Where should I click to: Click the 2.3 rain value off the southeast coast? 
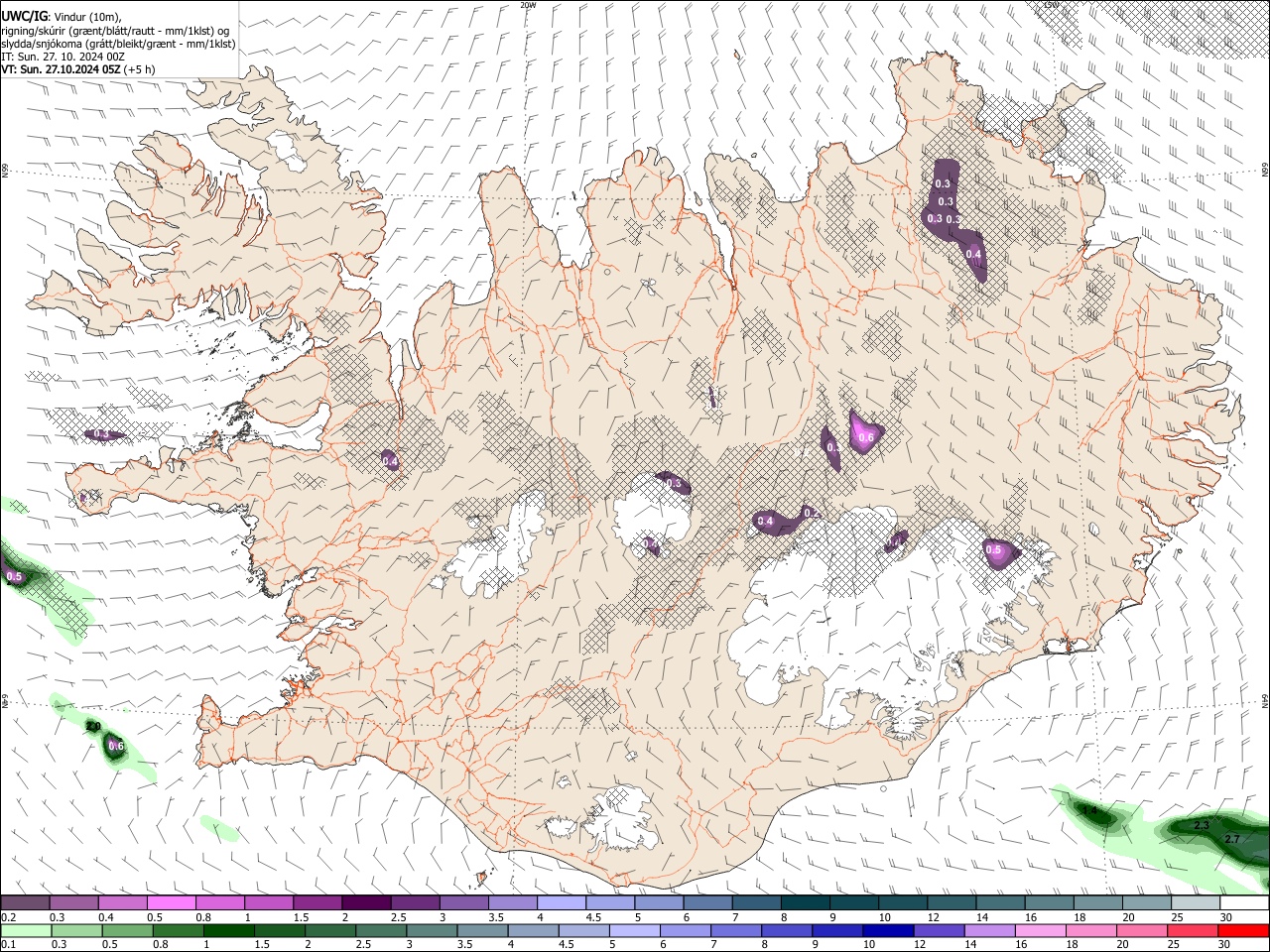coord(1201,825)
